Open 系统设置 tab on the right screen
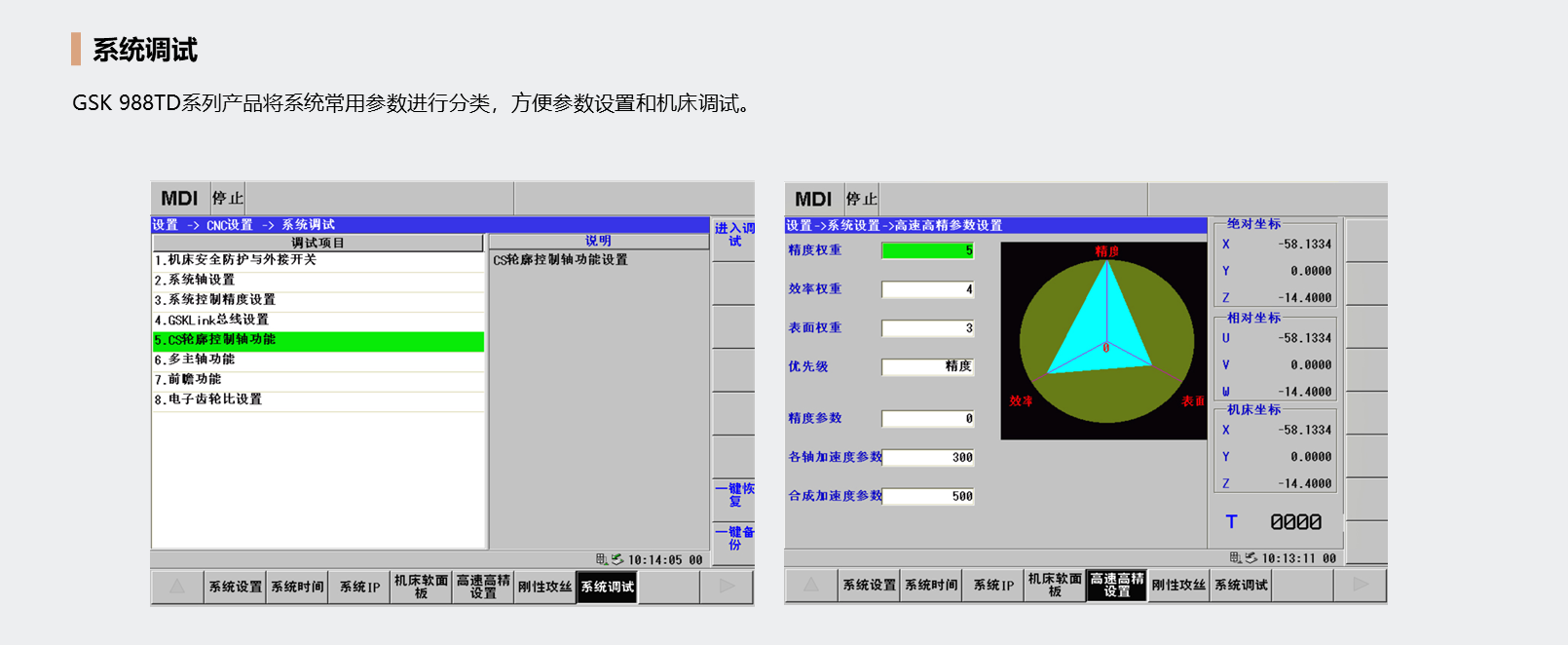The width and height of the screenshot is (1568, 645). click(869, 586)
